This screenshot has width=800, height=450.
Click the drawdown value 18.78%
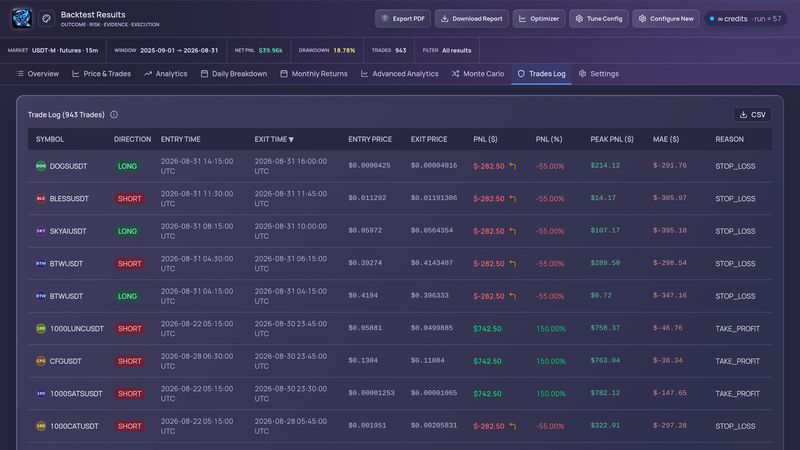tap(344, 51)
